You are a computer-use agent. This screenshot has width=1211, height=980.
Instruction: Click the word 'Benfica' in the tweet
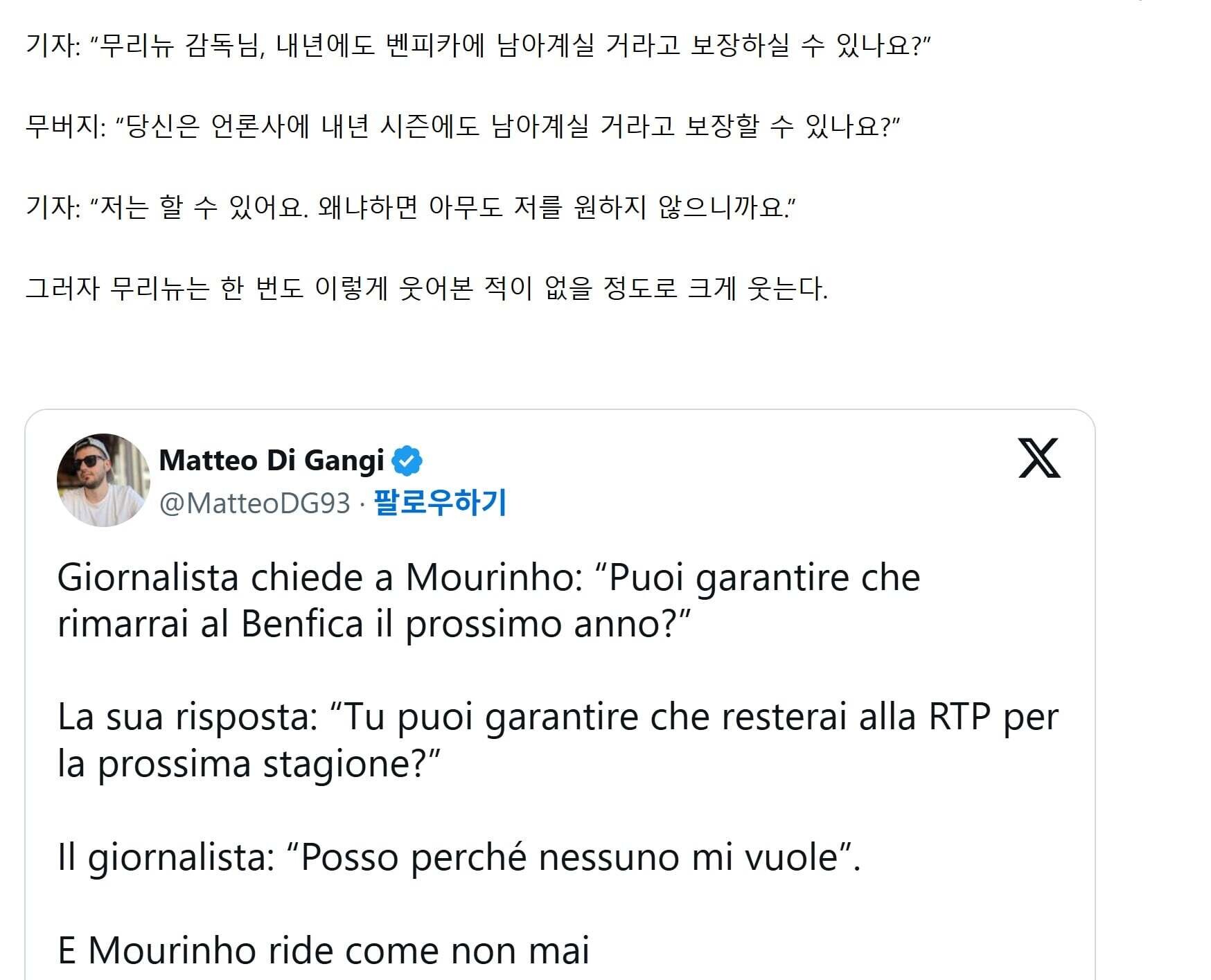coord(302,624)
